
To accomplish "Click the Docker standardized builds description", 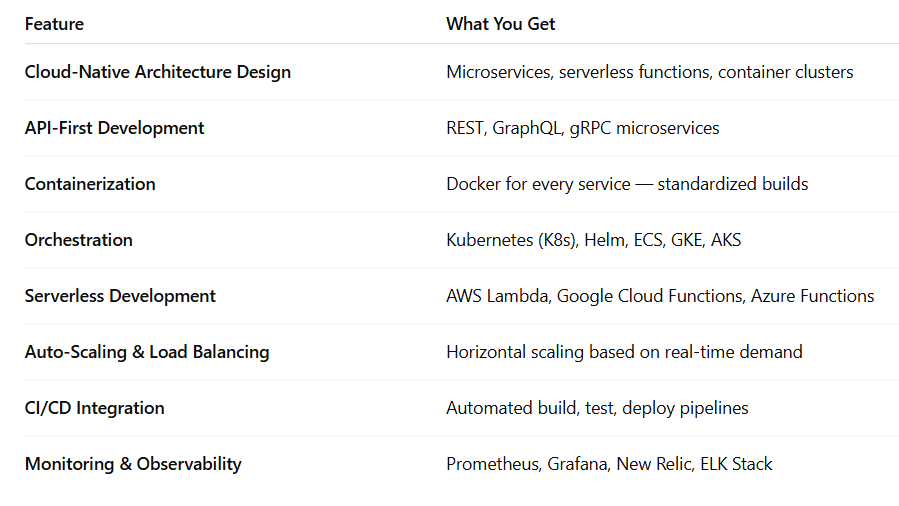I will point(627,184).
